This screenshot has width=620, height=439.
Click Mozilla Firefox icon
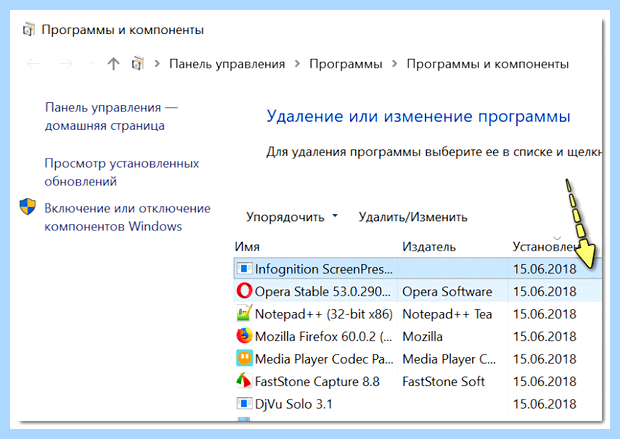pos(244,336)
